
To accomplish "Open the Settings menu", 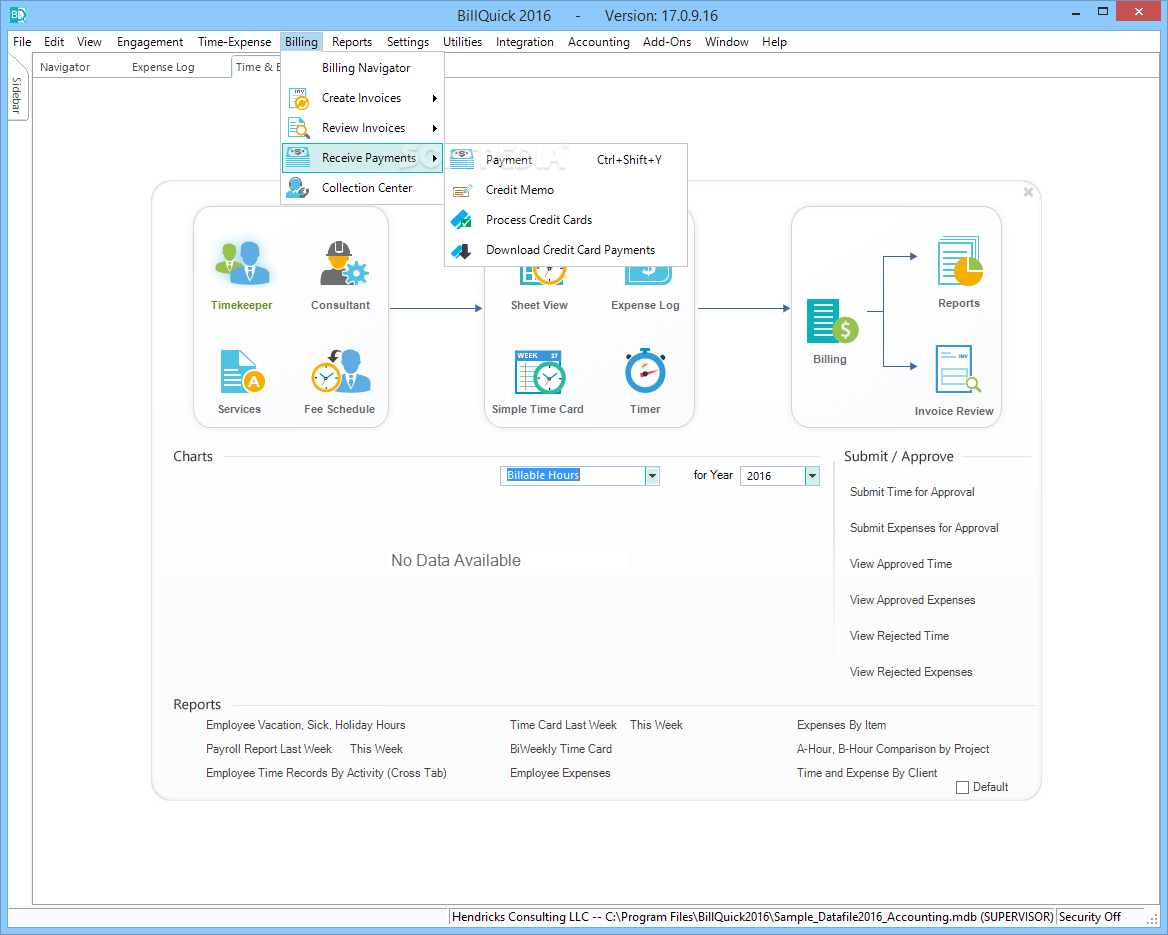I will [x=407, y=42].
